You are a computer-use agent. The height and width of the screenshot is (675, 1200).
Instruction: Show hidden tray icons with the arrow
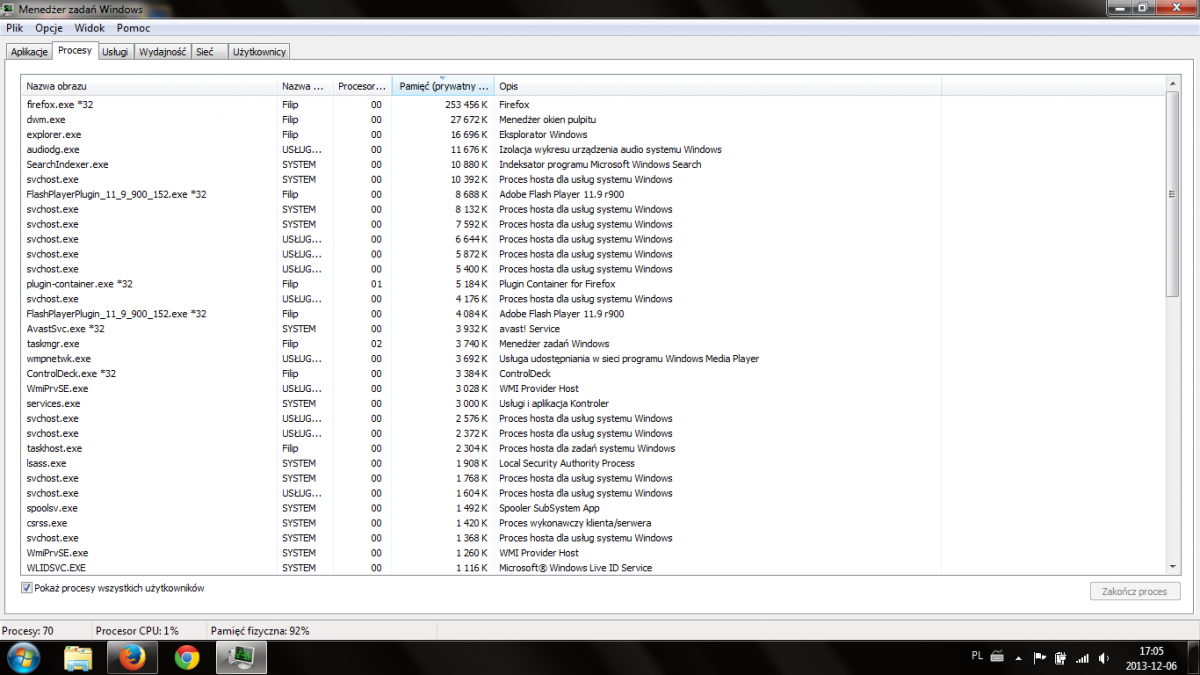1019,658
